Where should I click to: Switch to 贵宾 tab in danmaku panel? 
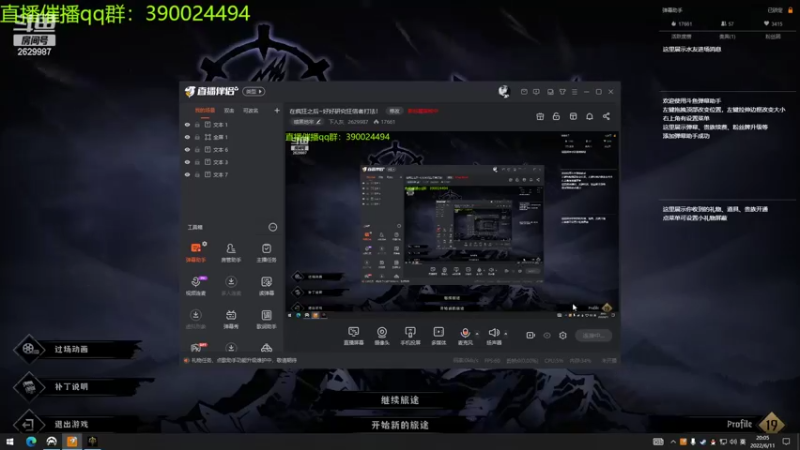(x=727, y=37)
